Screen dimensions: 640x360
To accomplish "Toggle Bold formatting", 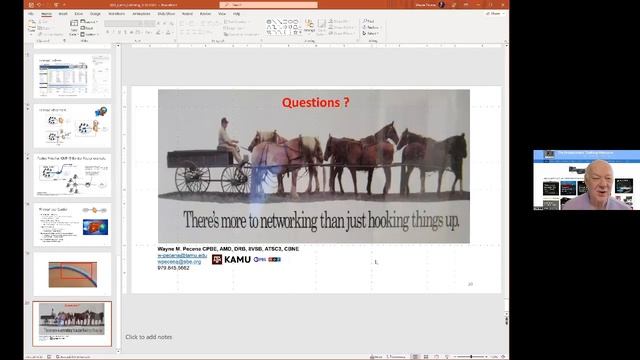I will [107, 32].
